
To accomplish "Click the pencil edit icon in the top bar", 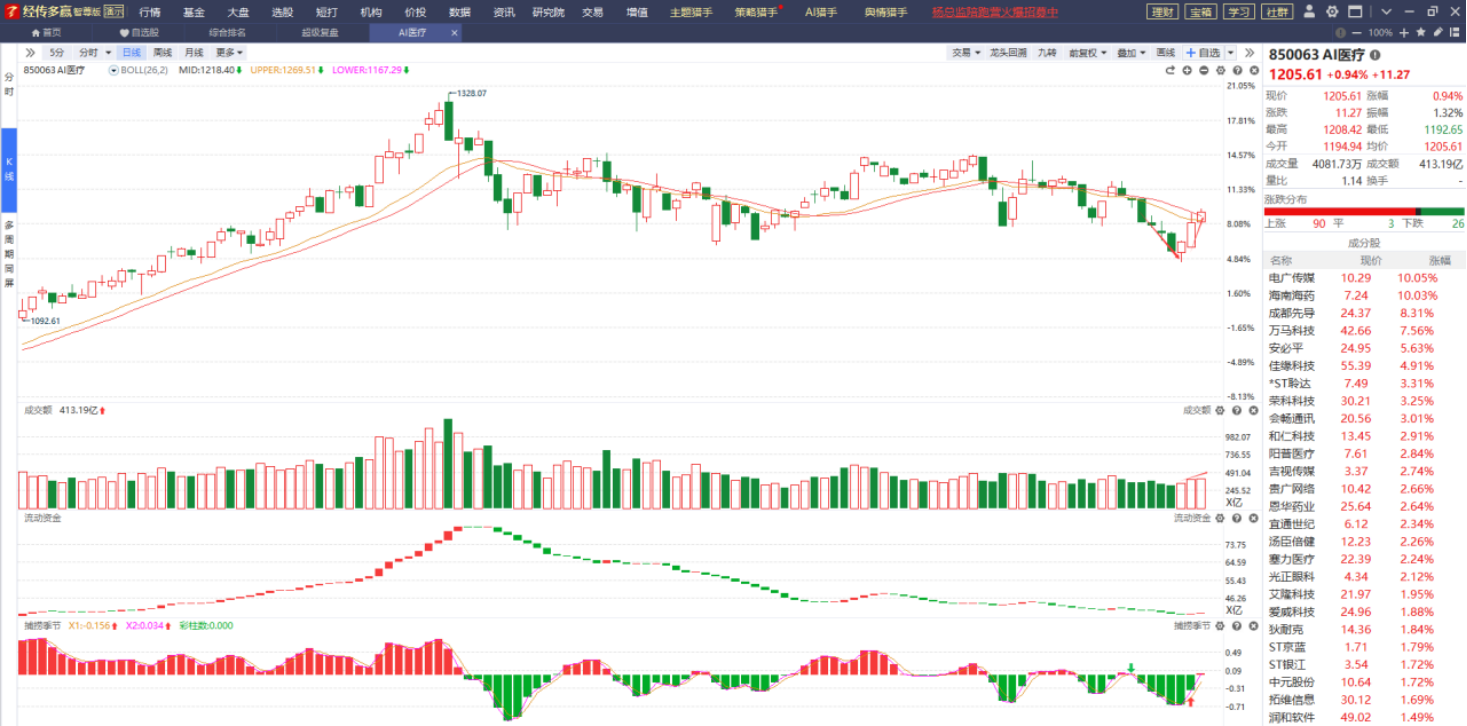I will click(x=1437, y=32).
